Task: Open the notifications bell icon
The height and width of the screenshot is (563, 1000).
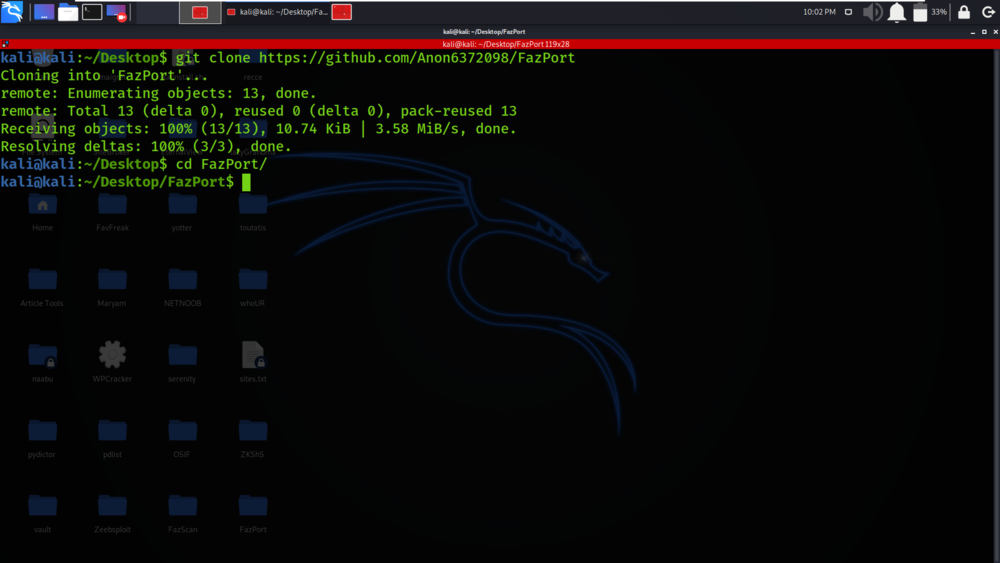Action: pyautogui.click(x=897, y=12)
